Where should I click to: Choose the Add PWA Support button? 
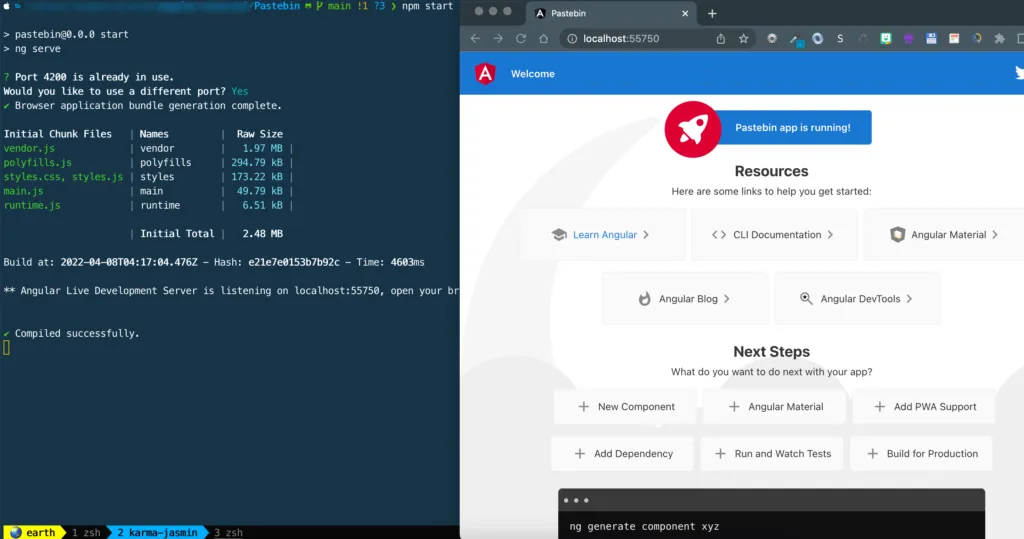(x=924, y=407)
